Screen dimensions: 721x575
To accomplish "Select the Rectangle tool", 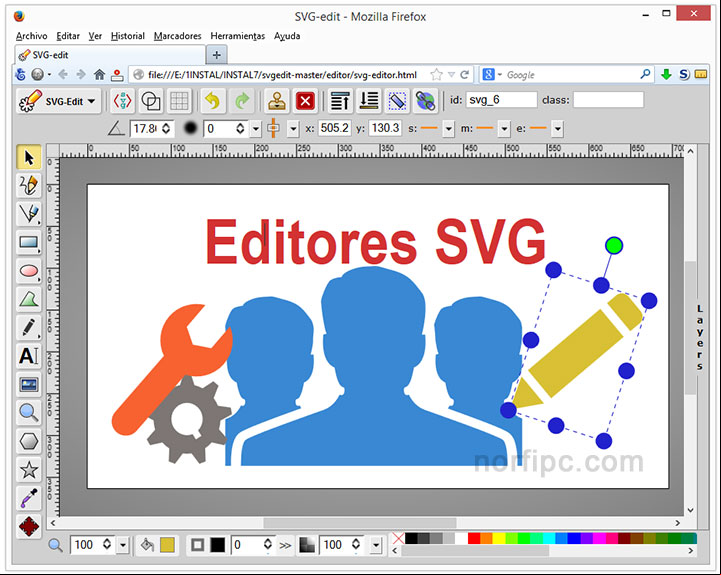I will [29, 242].
